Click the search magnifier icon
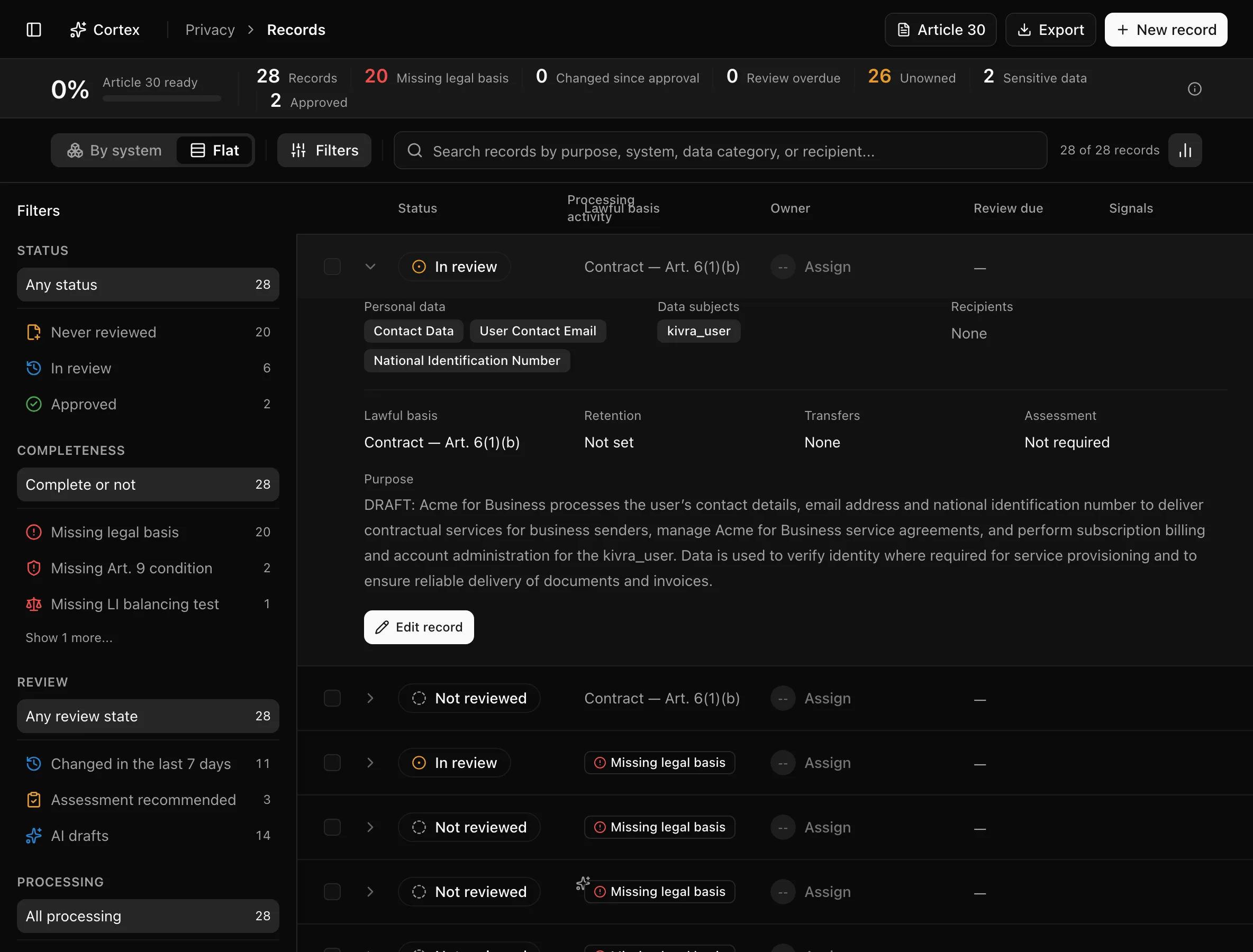 415,150
